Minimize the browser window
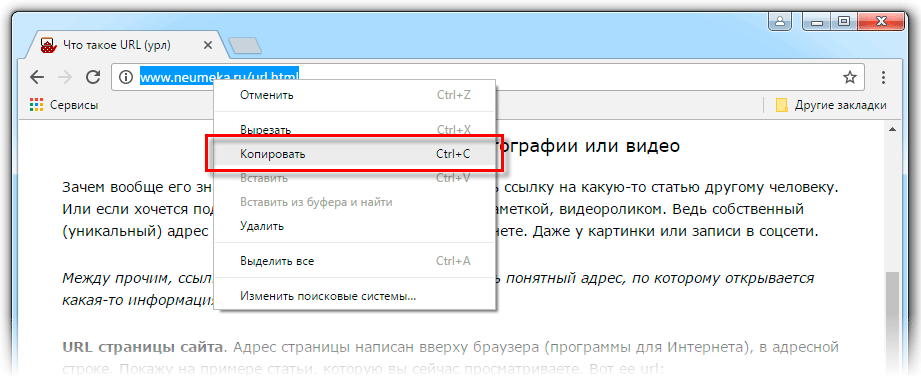Screen dimensions: 921x378 click(815, 23)
